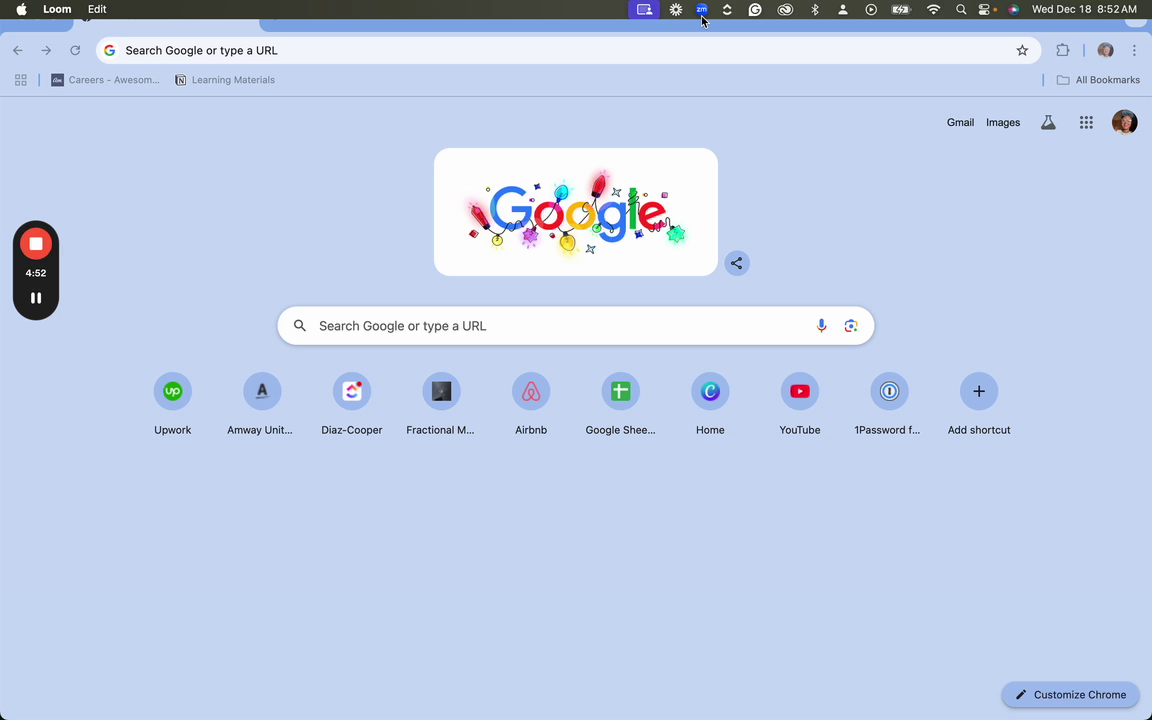This screenshot has height=720, width=1152.
Task: Open Gmail link
Action: [960, 123]
